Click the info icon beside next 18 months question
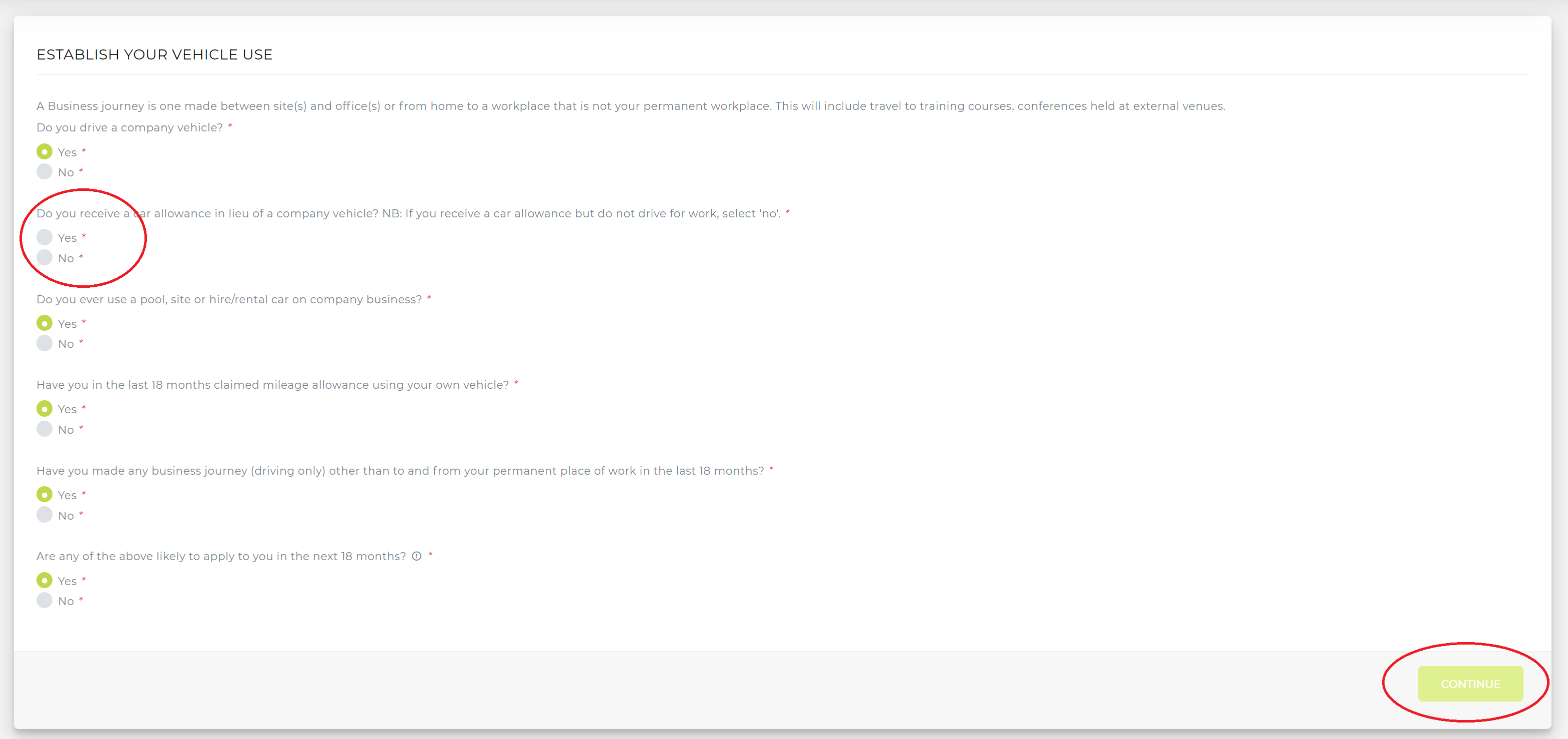1568x739 pixels. pos(416,556)
